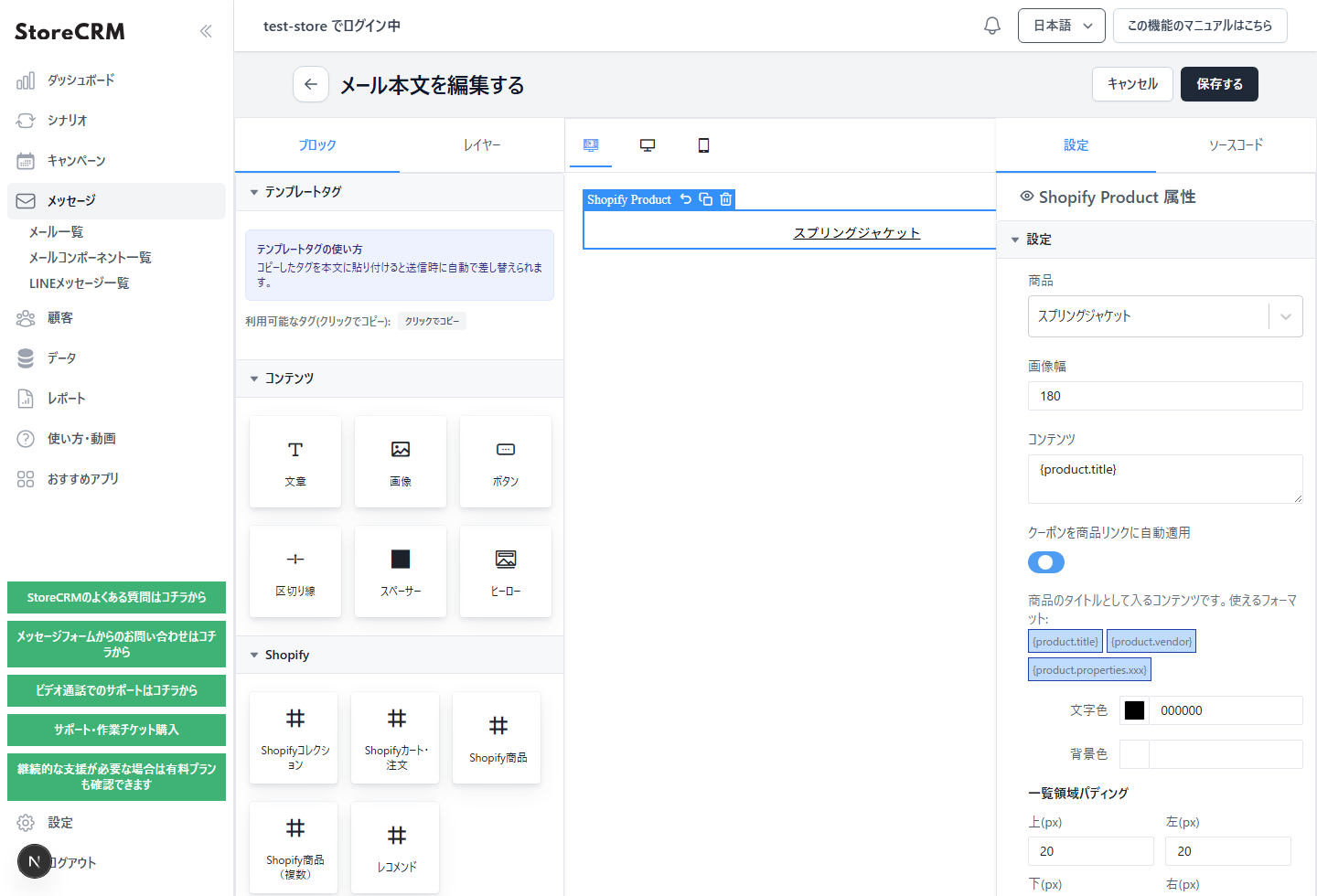Open the データ section

tap(116, 358)
